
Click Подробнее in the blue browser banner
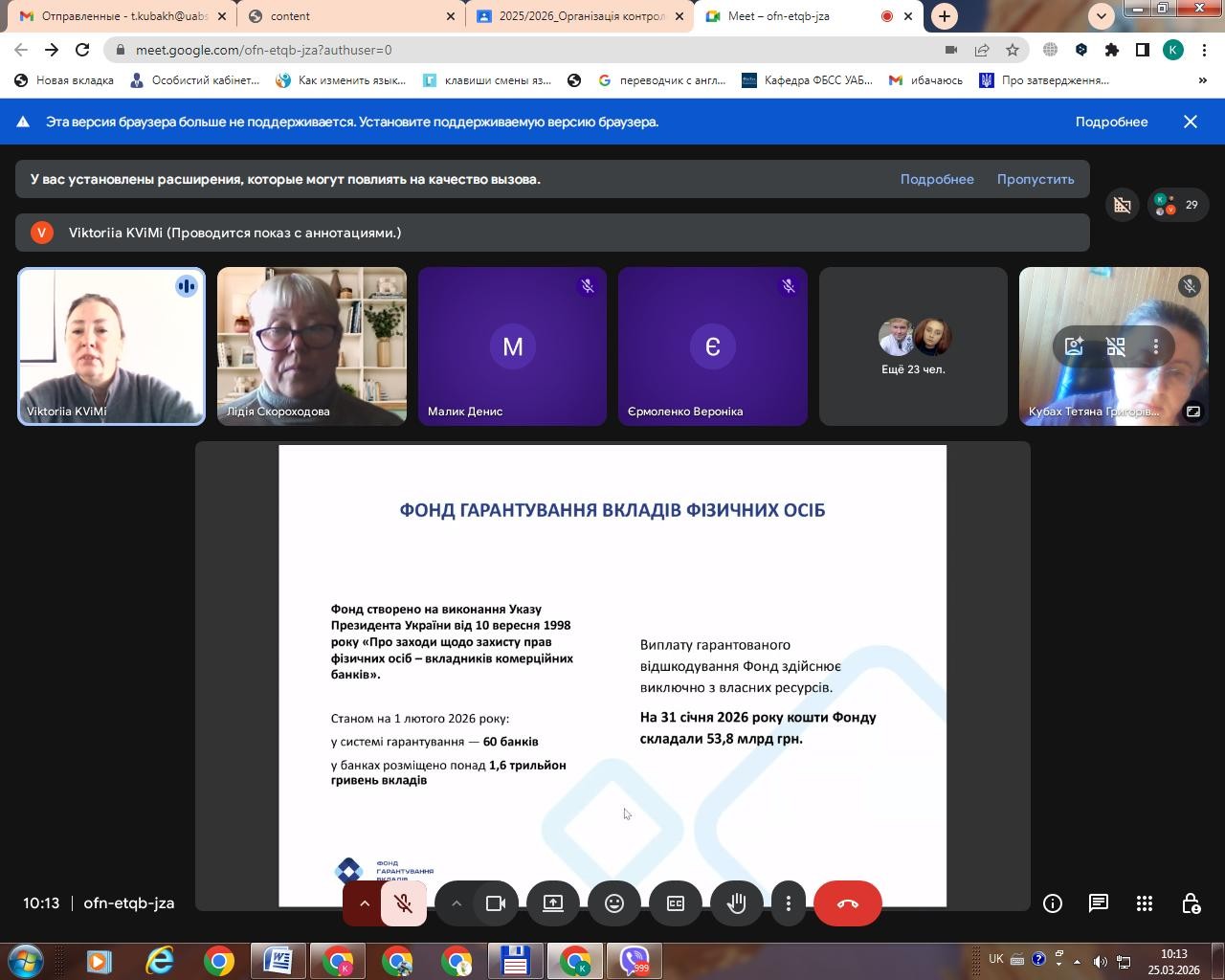[x=1110, y=122]
